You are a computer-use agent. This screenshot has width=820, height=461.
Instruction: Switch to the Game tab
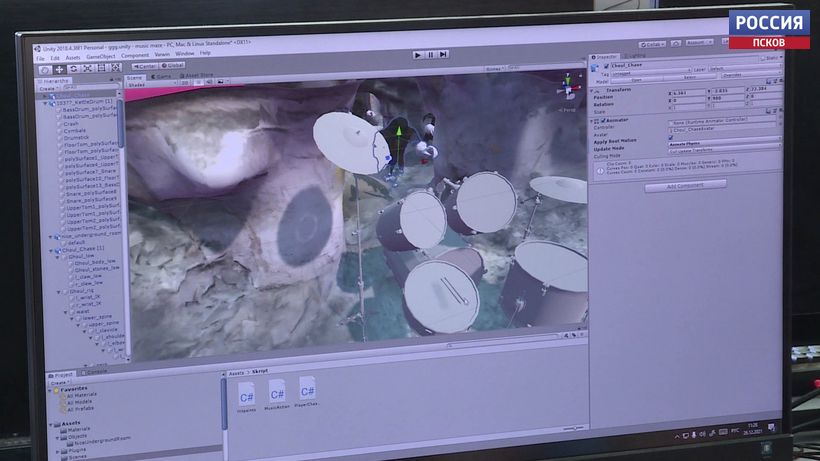[161, 77]
